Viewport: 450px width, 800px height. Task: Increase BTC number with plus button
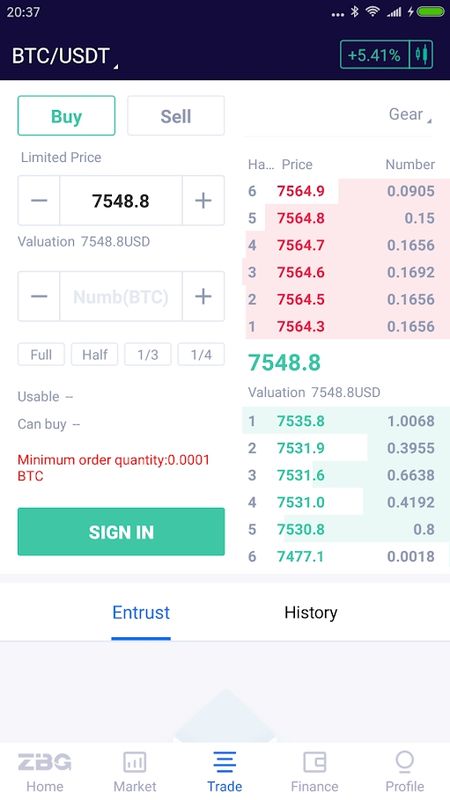pos(203,296)
